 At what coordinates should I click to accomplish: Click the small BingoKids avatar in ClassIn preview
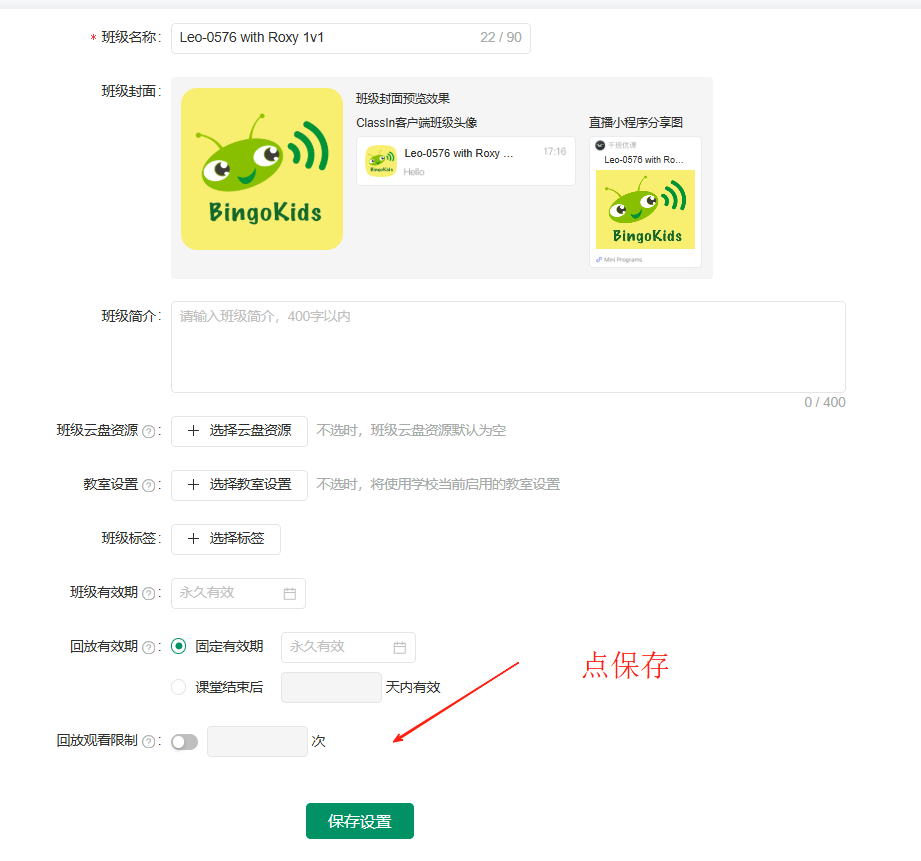381,161
